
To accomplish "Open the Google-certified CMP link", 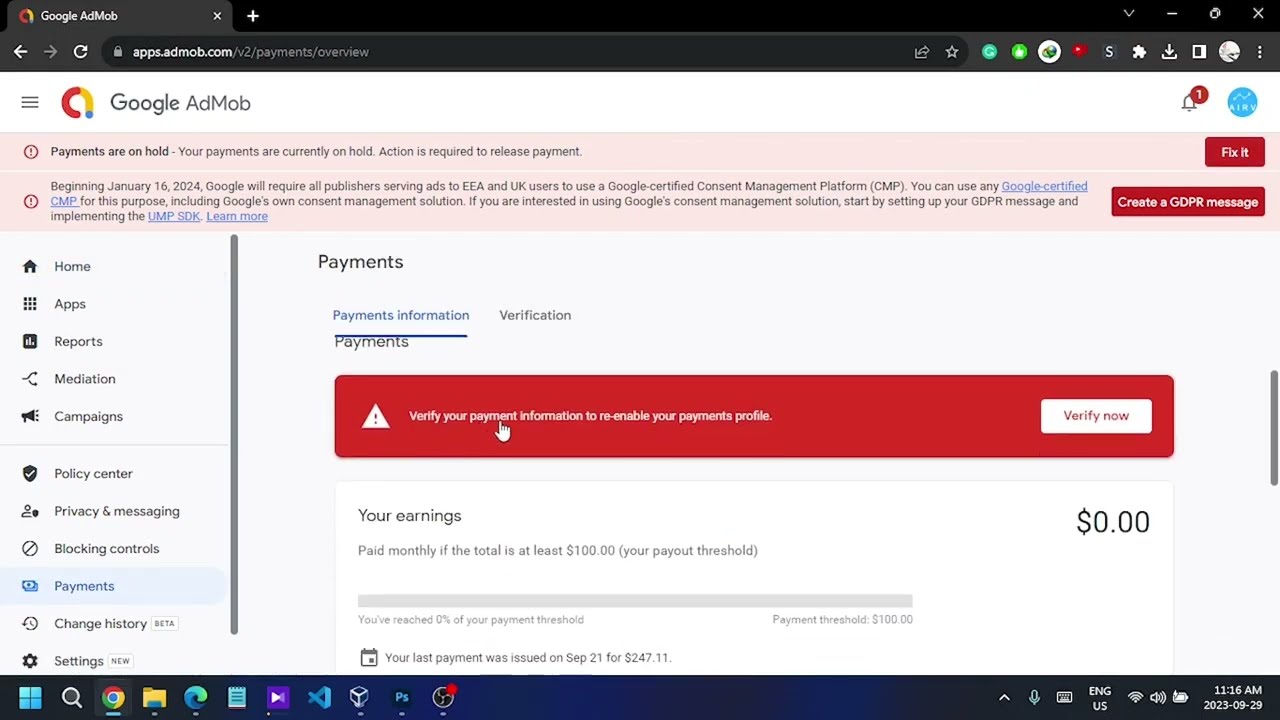I will 1044,186.
